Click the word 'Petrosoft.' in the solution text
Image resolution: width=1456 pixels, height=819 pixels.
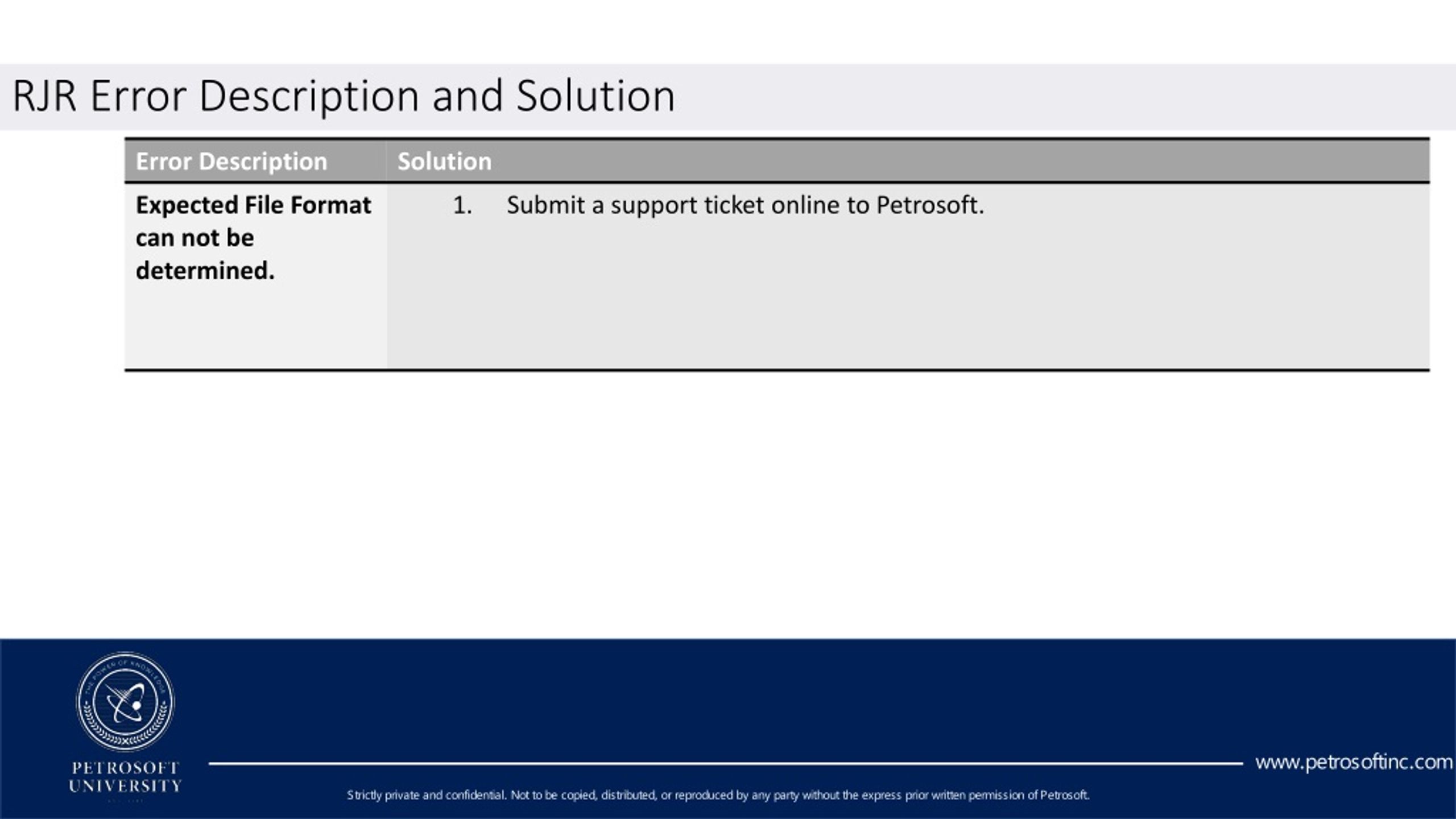pos(929,205)
